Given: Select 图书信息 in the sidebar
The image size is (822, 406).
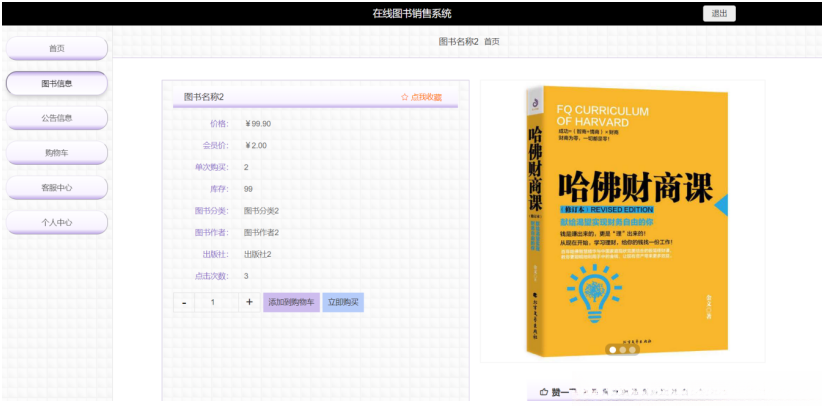Looking at the screenshot, I should click(x=57, y=83).
